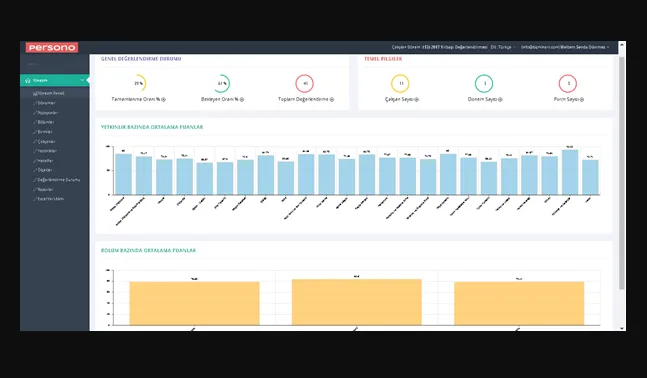Open the Meltem Sevda Dönmez user dropdown

tap(565, 47)
